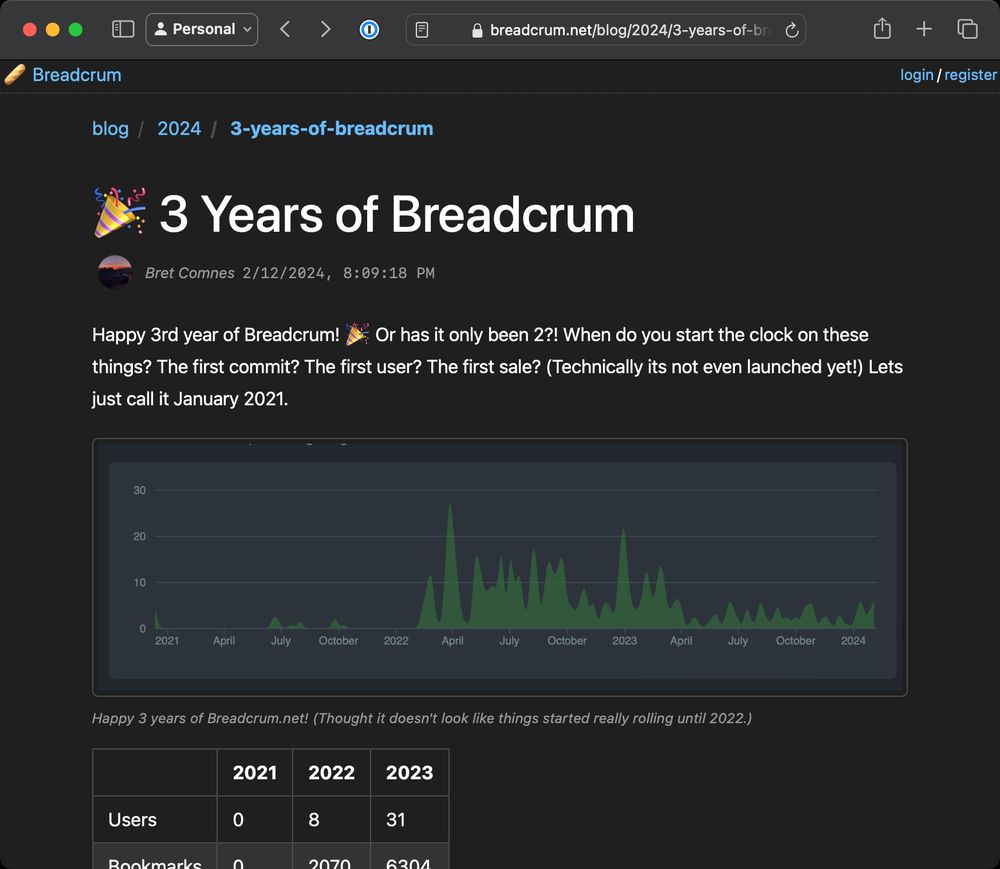
Task: Click the 2021 table column header
Action: [x=254, y=772]
